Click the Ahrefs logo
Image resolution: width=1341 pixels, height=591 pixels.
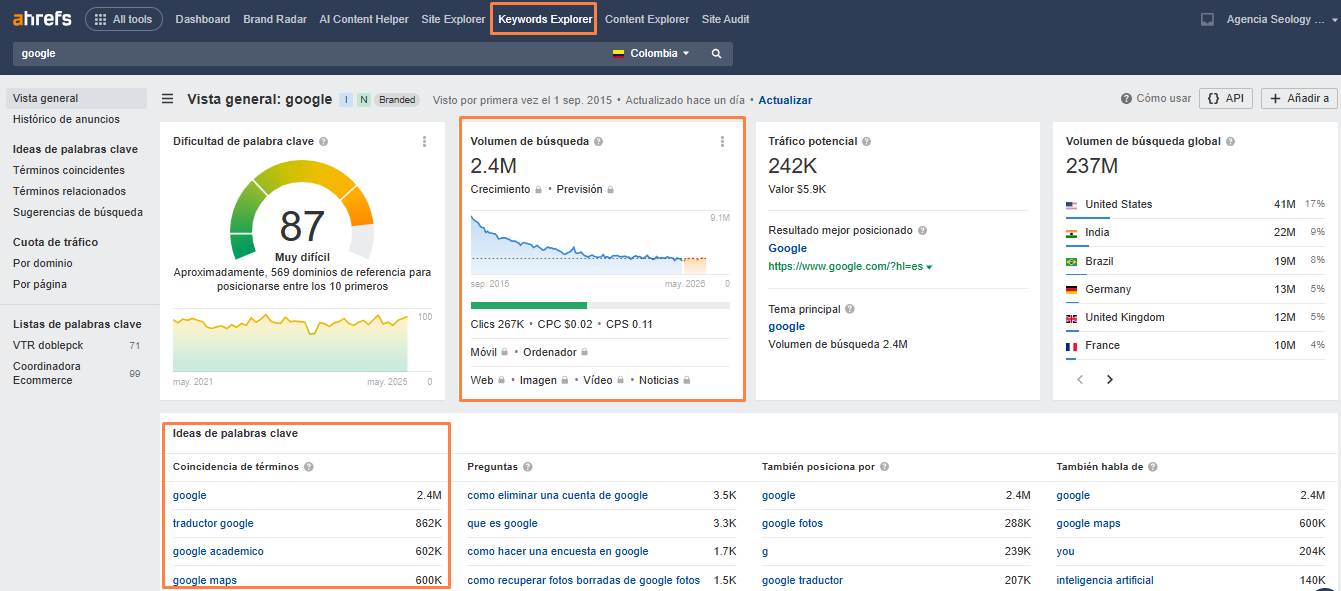click(x=42, y=19)
